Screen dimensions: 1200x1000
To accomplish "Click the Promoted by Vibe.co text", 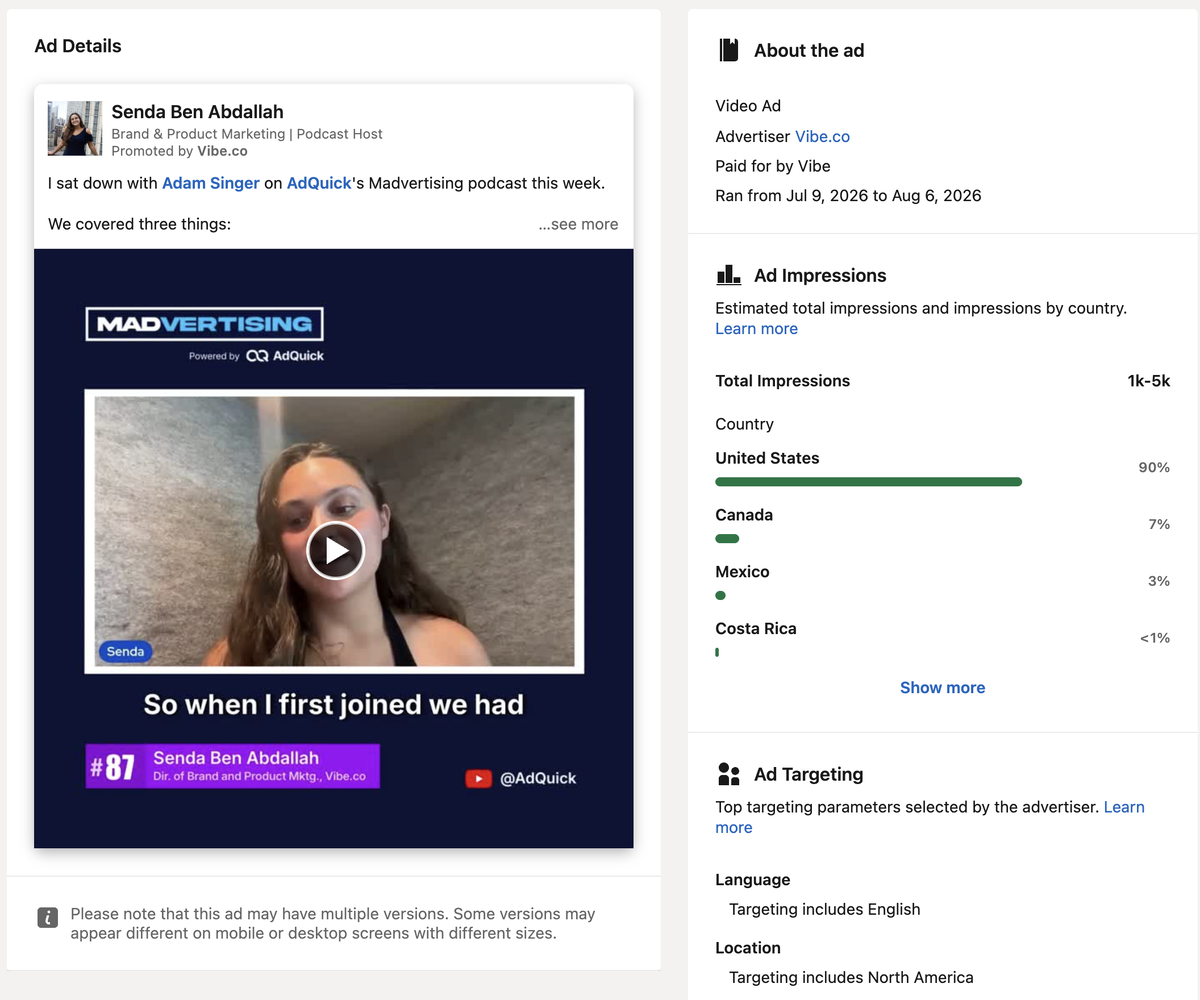I will click(179, 151).
